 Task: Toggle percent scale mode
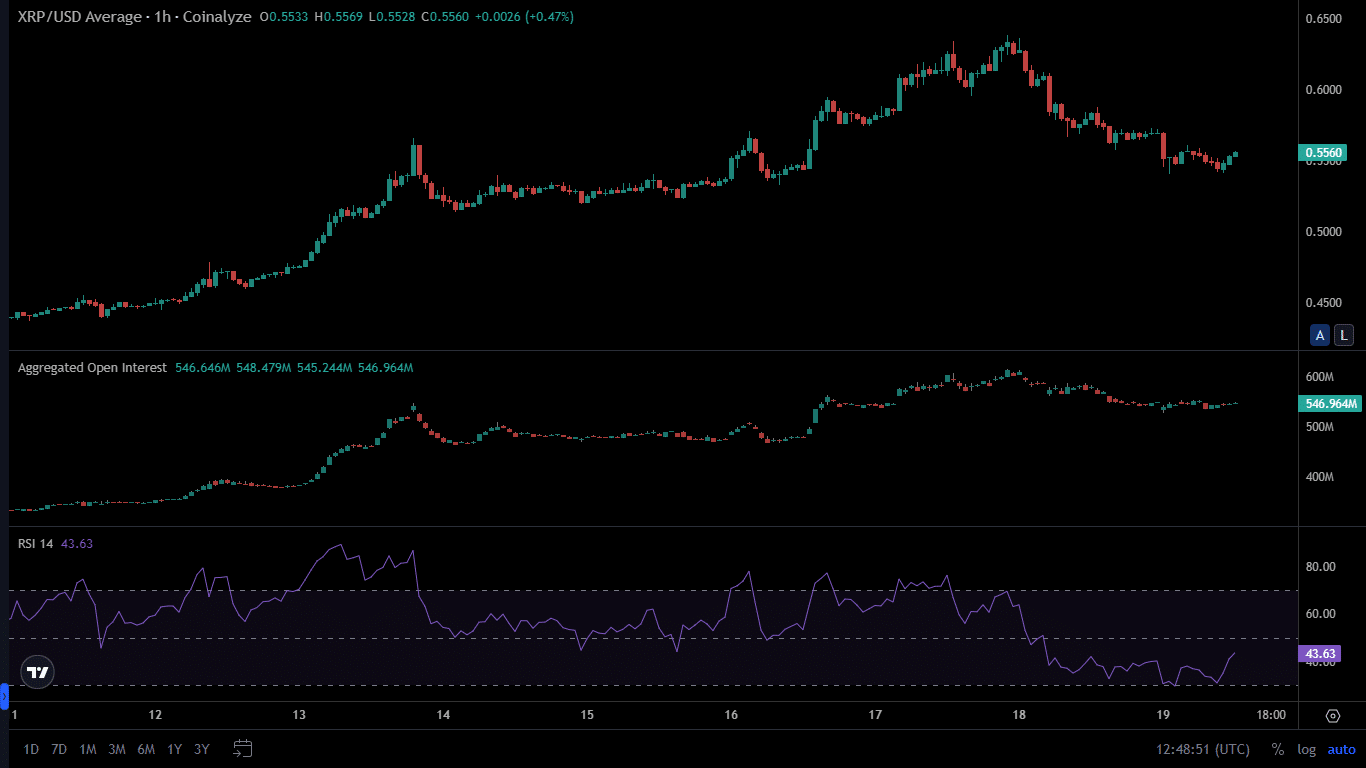[1278, 749]
